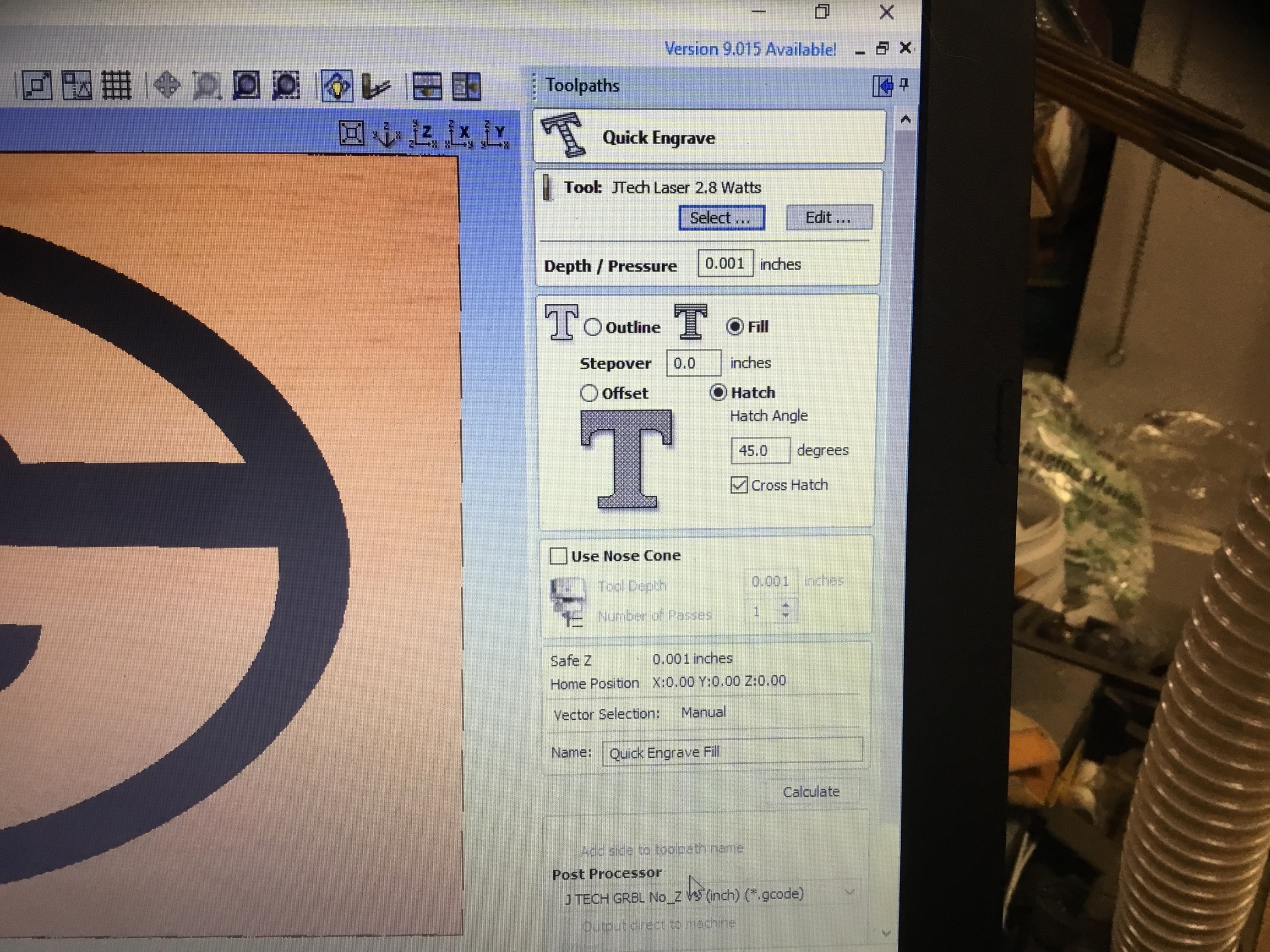The image size is (1270, 952).
Task: Click the Calculate button
Action: (811, 792)
